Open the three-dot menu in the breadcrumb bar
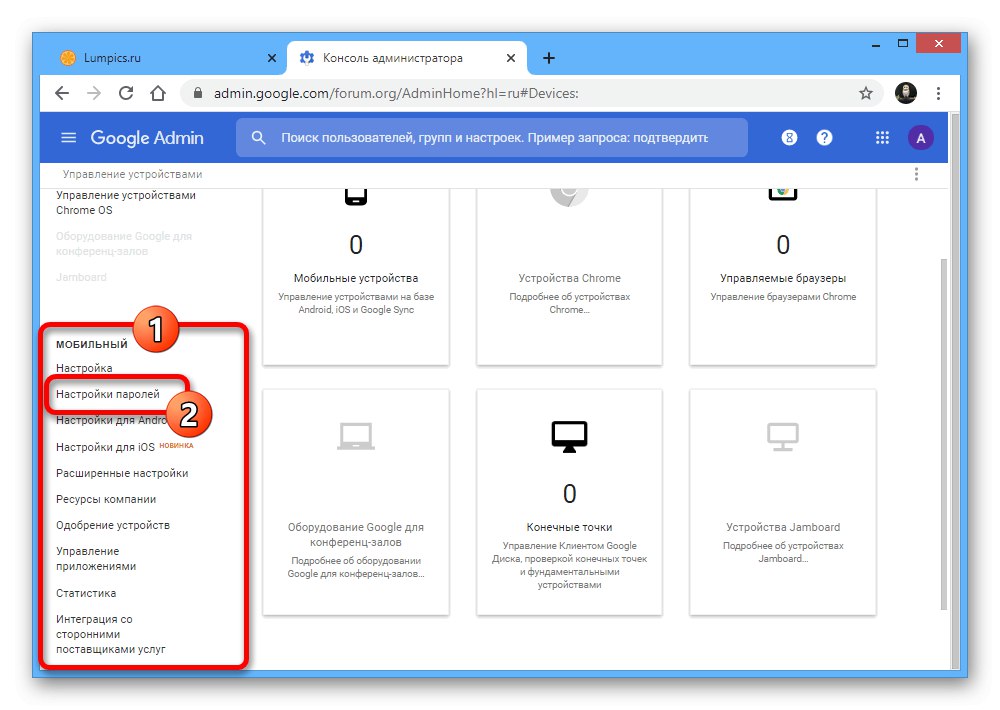 coord(916,174)
